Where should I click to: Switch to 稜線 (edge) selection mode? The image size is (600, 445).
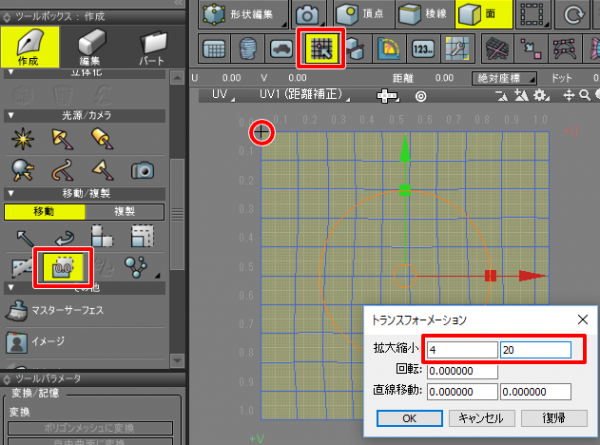click(425, 14)
